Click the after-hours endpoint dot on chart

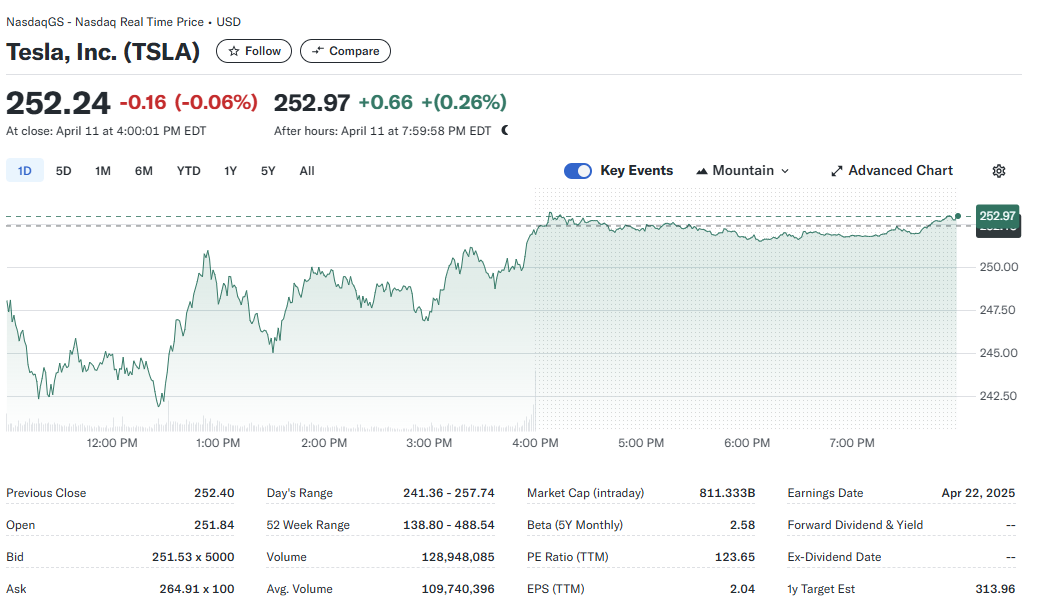pyautogui.click(x=958, y=216)
